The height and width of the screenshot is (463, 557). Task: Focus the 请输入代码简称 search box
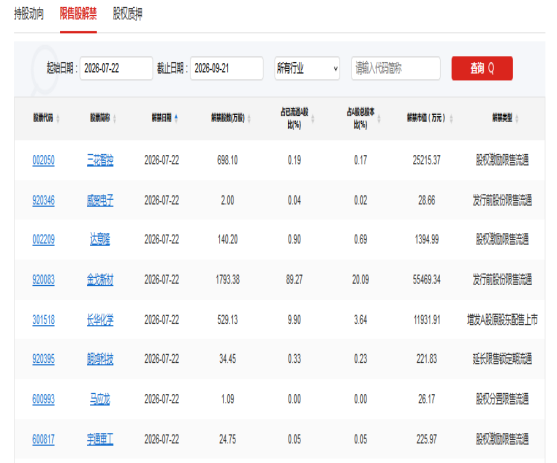click(x=396, y=68)
